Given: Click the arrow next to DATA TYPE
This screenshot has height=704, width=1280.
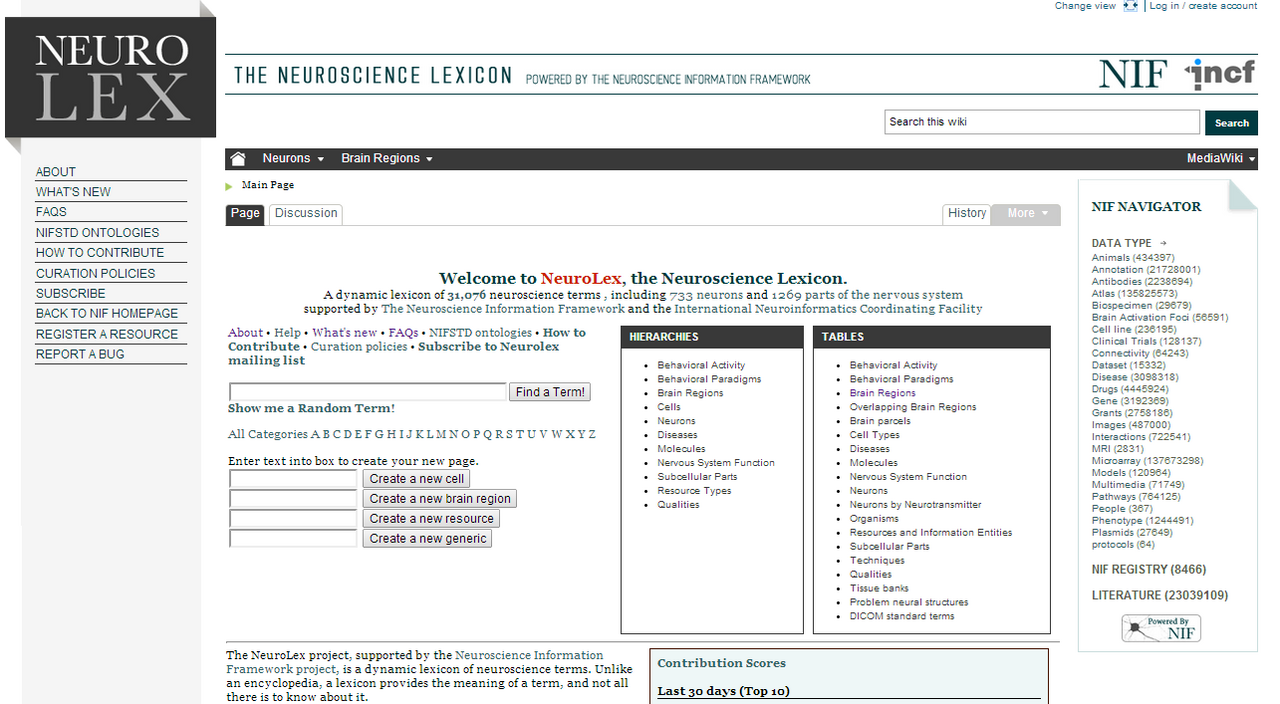Looking at the screenshot, I should pyautogui.click(x=1163, y=243).
